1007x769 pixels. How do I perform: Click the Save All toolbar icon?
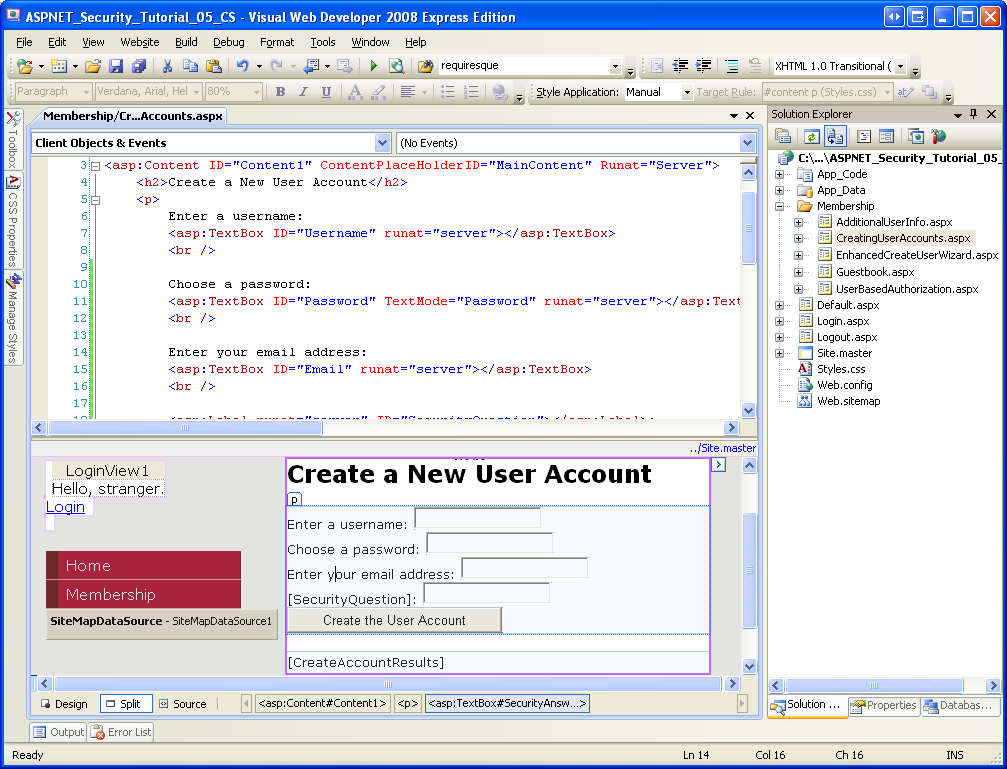click(138, 66)
